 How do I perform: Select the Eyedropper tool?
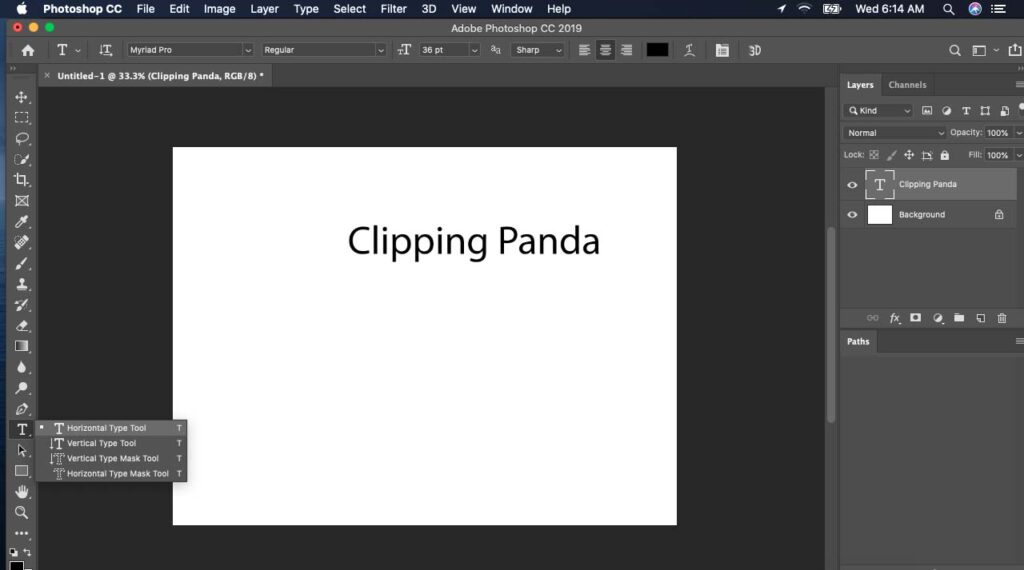point(22,222)
